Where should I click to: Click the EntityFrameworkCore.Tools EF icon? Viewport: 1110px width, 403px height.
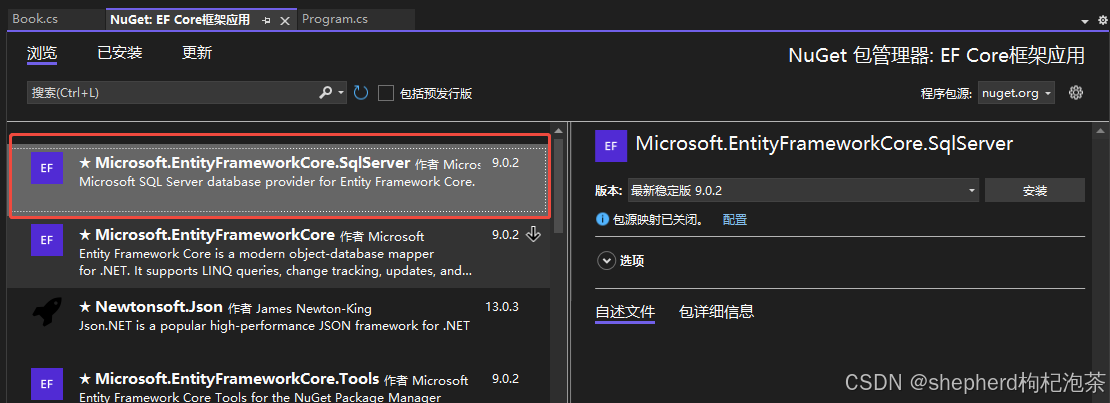[x=47, y=383]
